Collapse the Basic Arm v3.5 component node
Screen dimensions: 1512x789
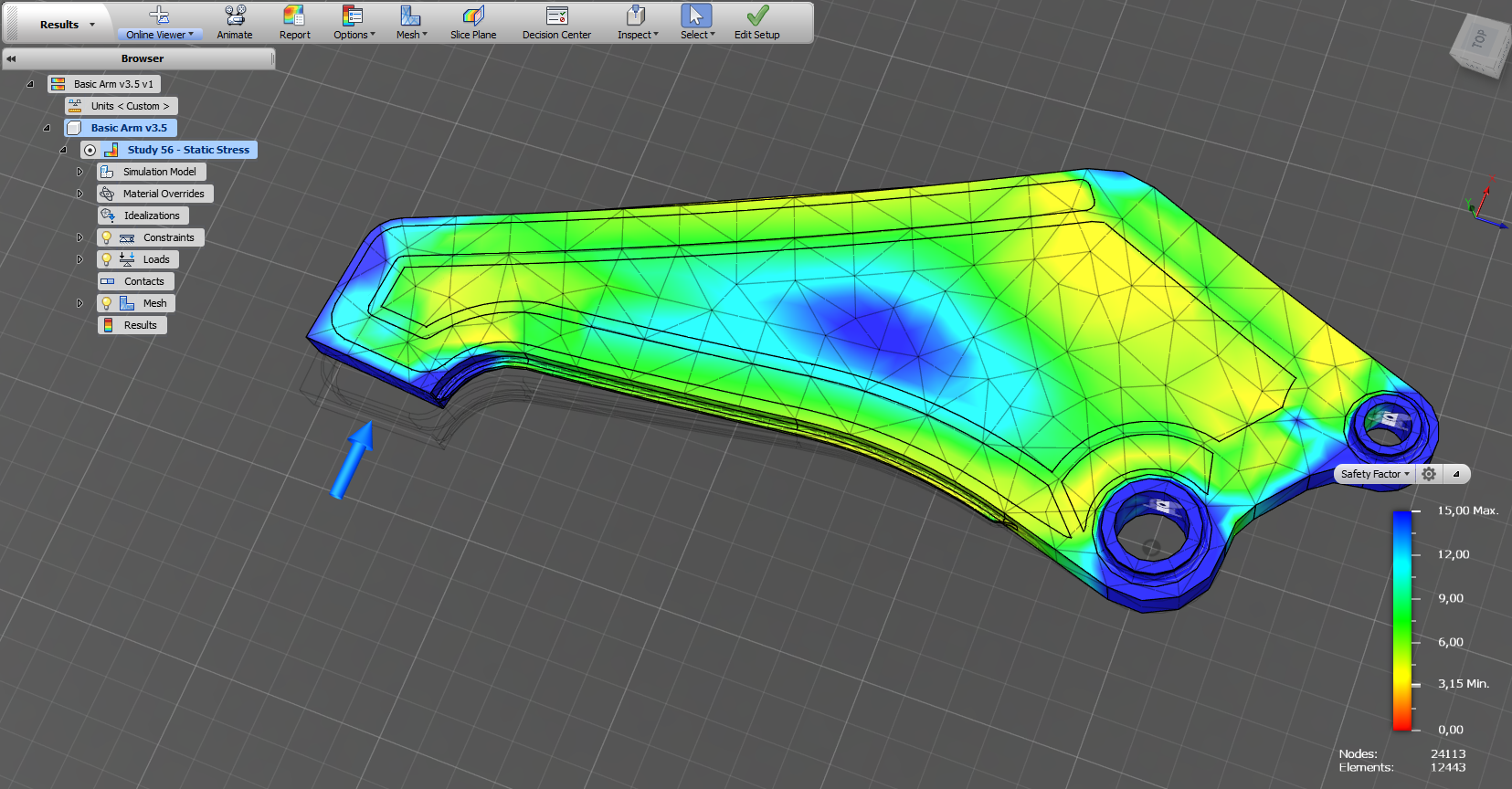click(x=47, y=128)
